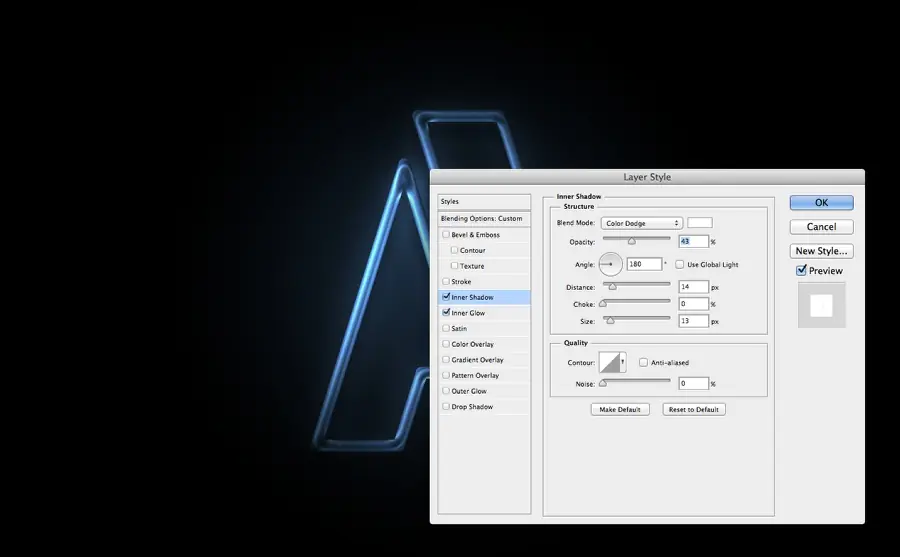This screenshot has width=900, height=557.
Task: Open the shadow color swatch
Action: tap(700, 223)
